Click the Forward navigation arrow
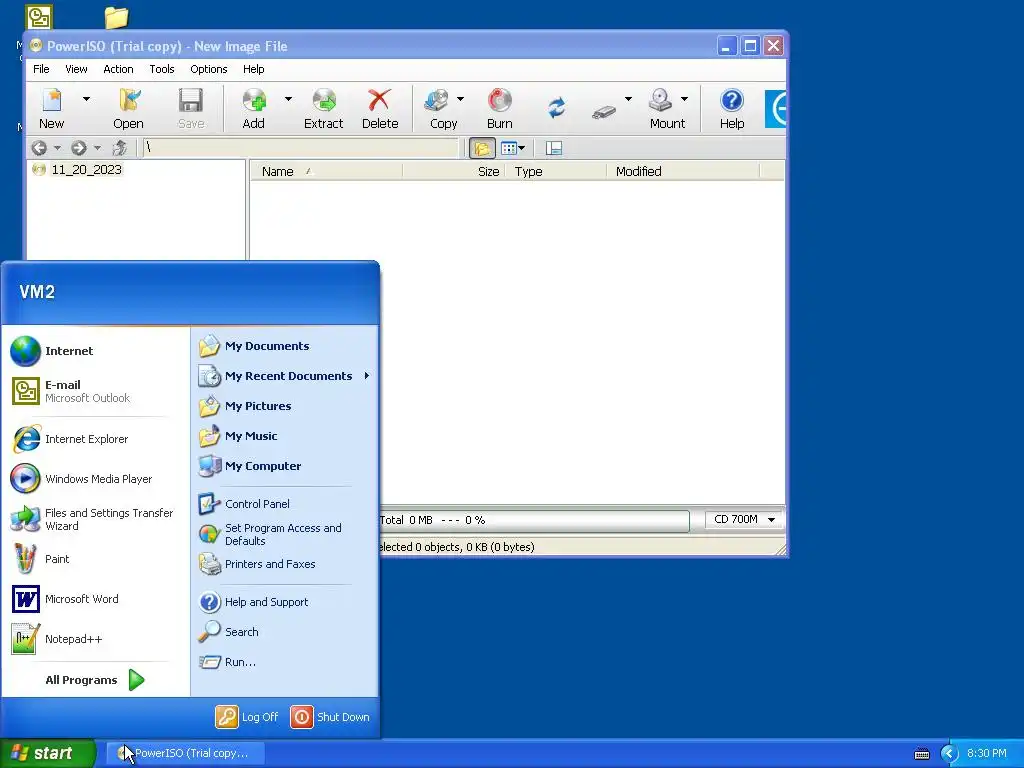1024x768 pixels. (78, 148)
